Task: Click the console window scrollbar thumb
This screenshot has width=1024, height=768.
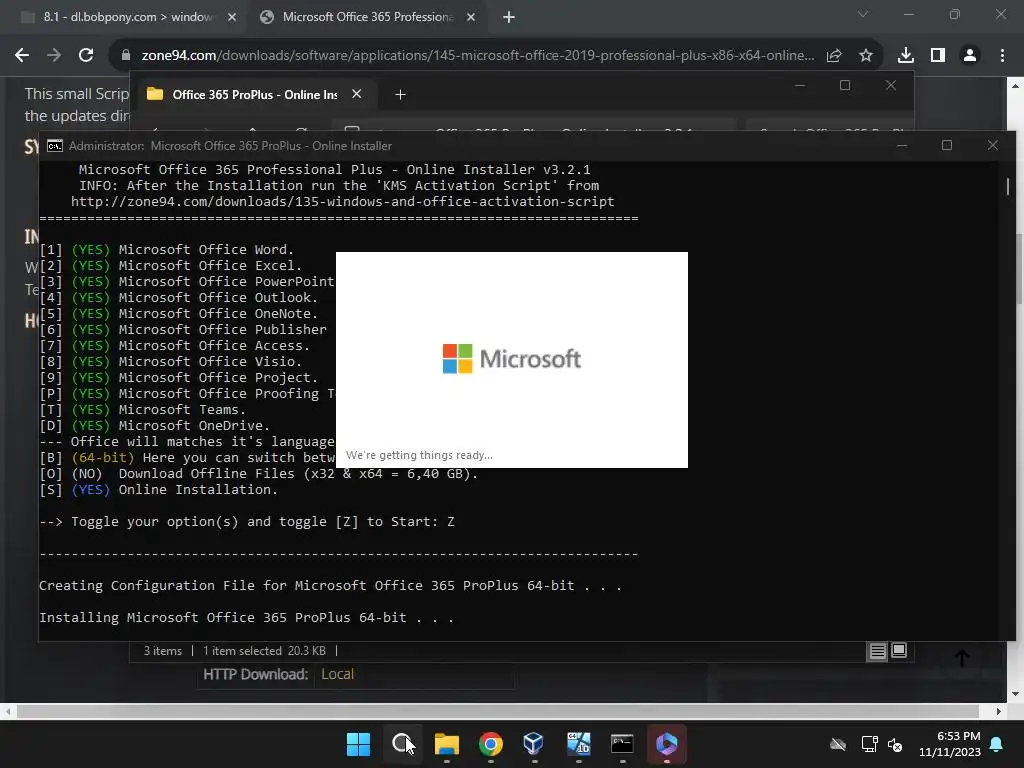Action: coord(1008,186)
